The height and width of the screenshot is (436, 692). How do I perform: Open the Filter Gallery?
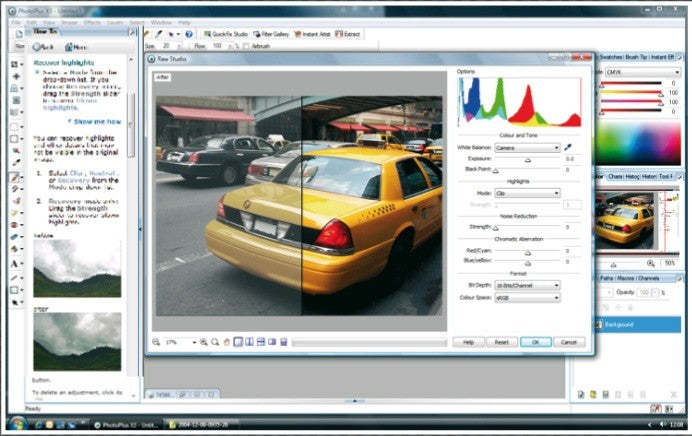[x=271, y=34]
